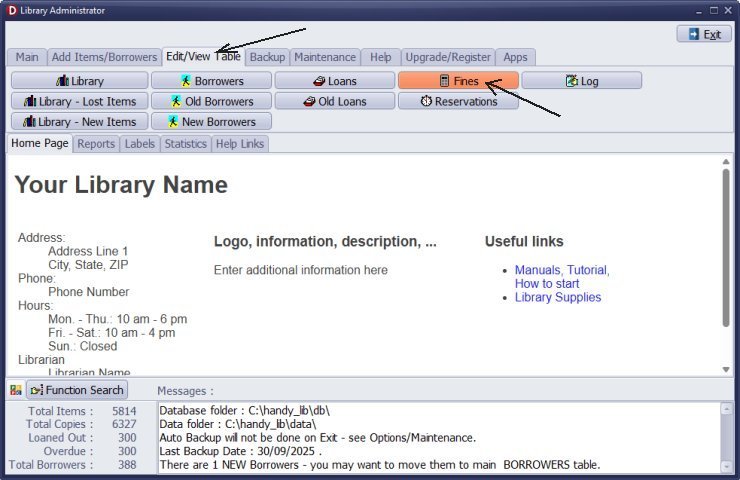Click the Exit button
The image size is (740, 480).
pyautogui.click(x=703, y=34)
